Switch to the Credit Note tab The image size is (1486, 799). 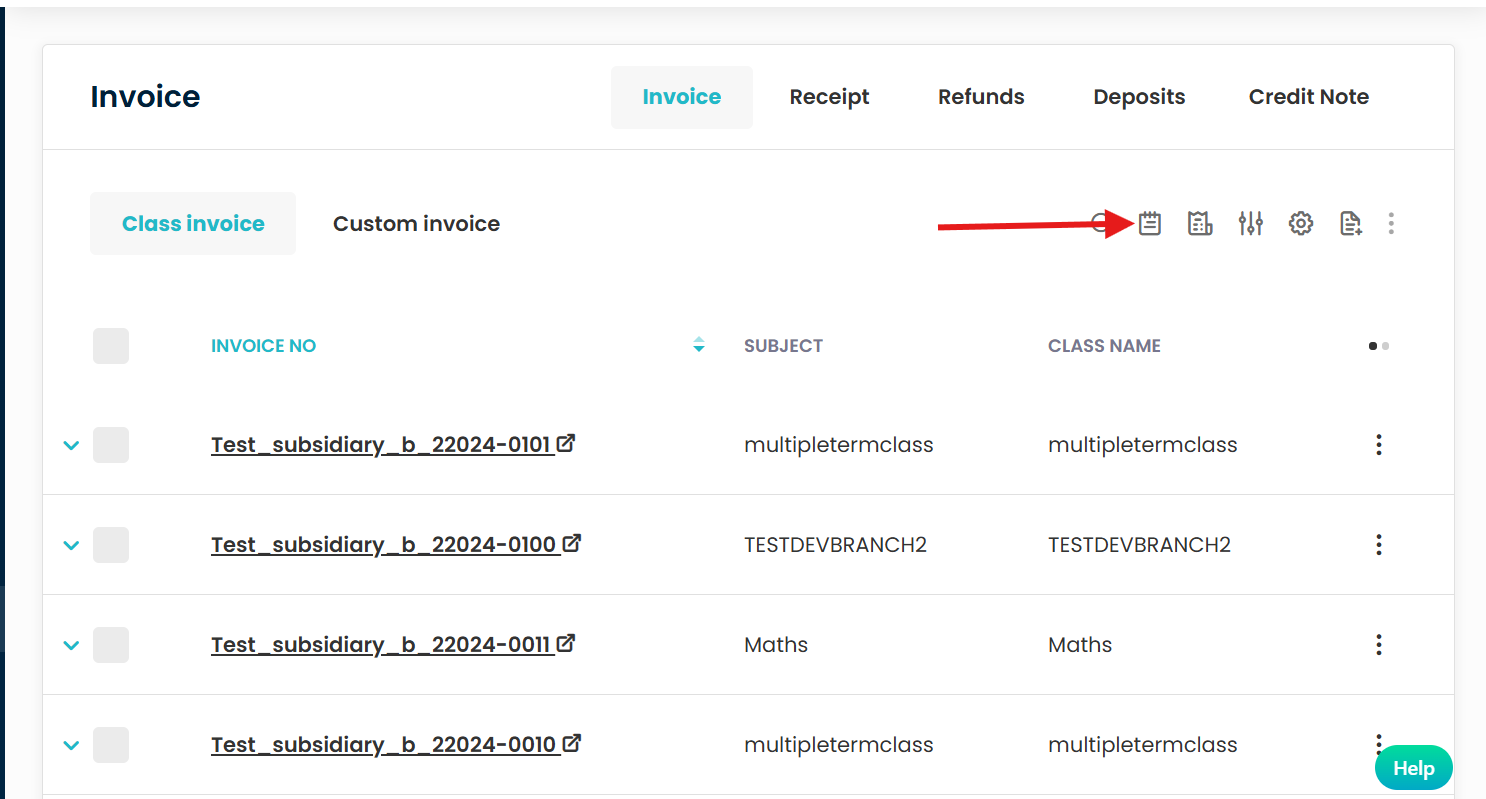click(x=1309, y=97)
